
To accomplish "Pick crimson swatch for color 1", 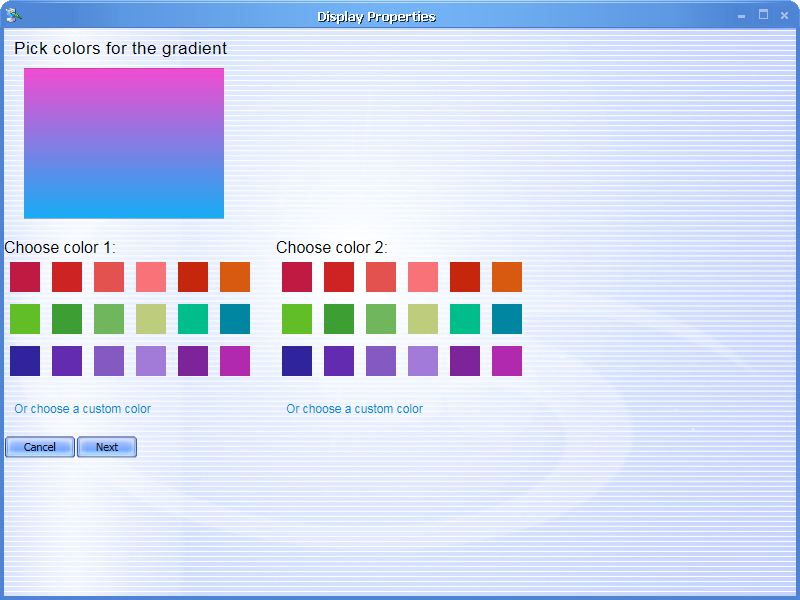I will point(25,277).
